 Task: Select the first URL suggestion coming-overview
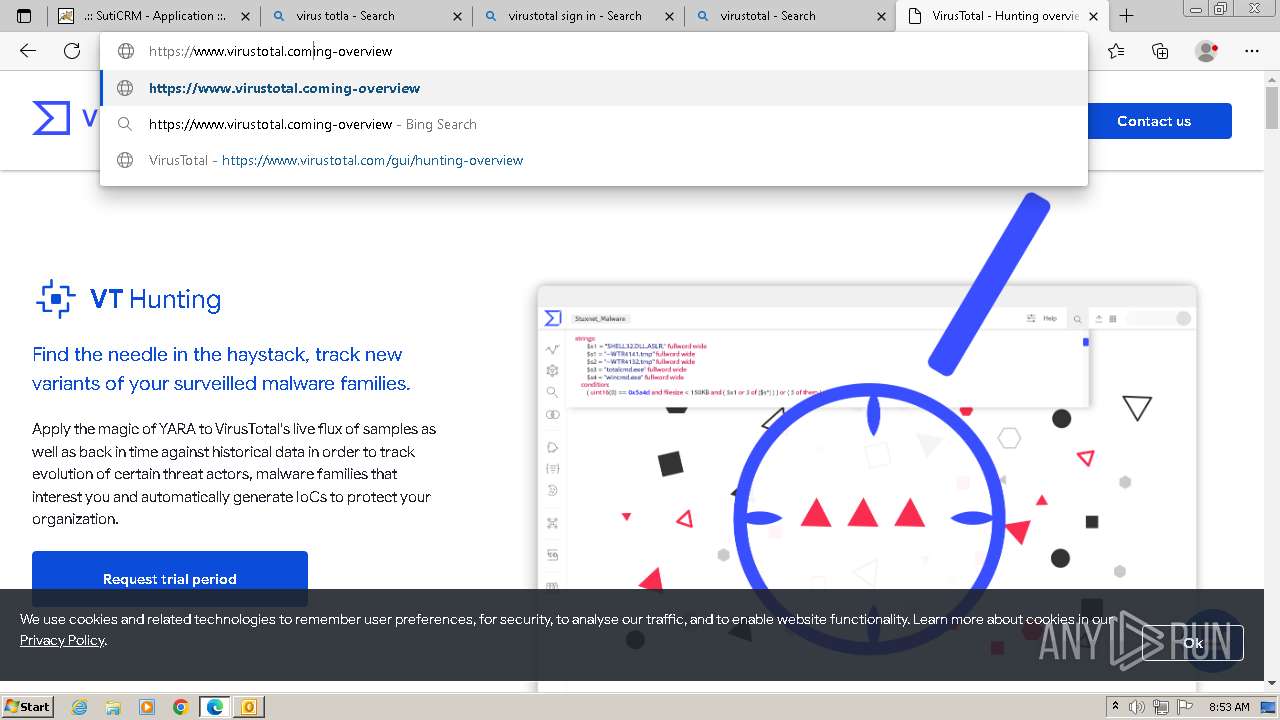[594, 88]
